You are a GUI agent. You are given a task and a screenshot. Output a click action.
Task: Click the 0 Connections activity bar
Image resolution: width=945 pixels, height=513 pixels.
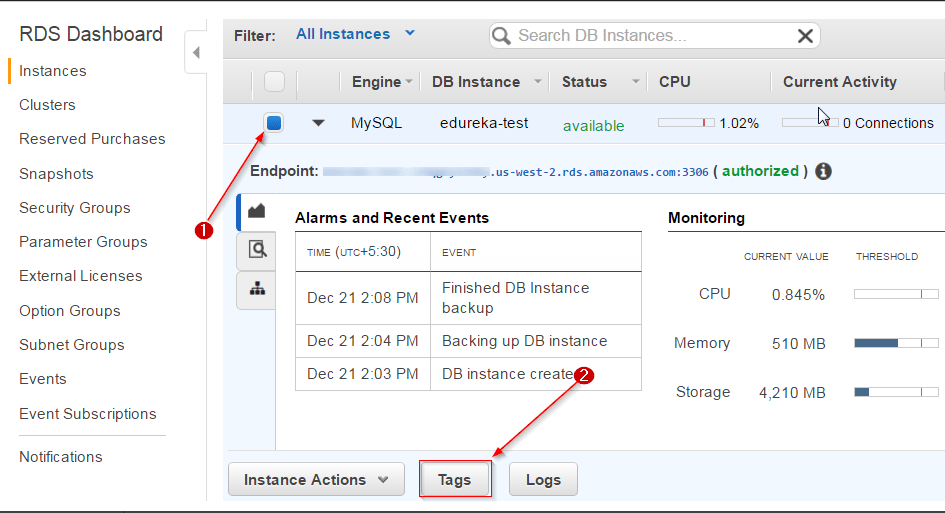pyautogui.click(x=809, y=122)
